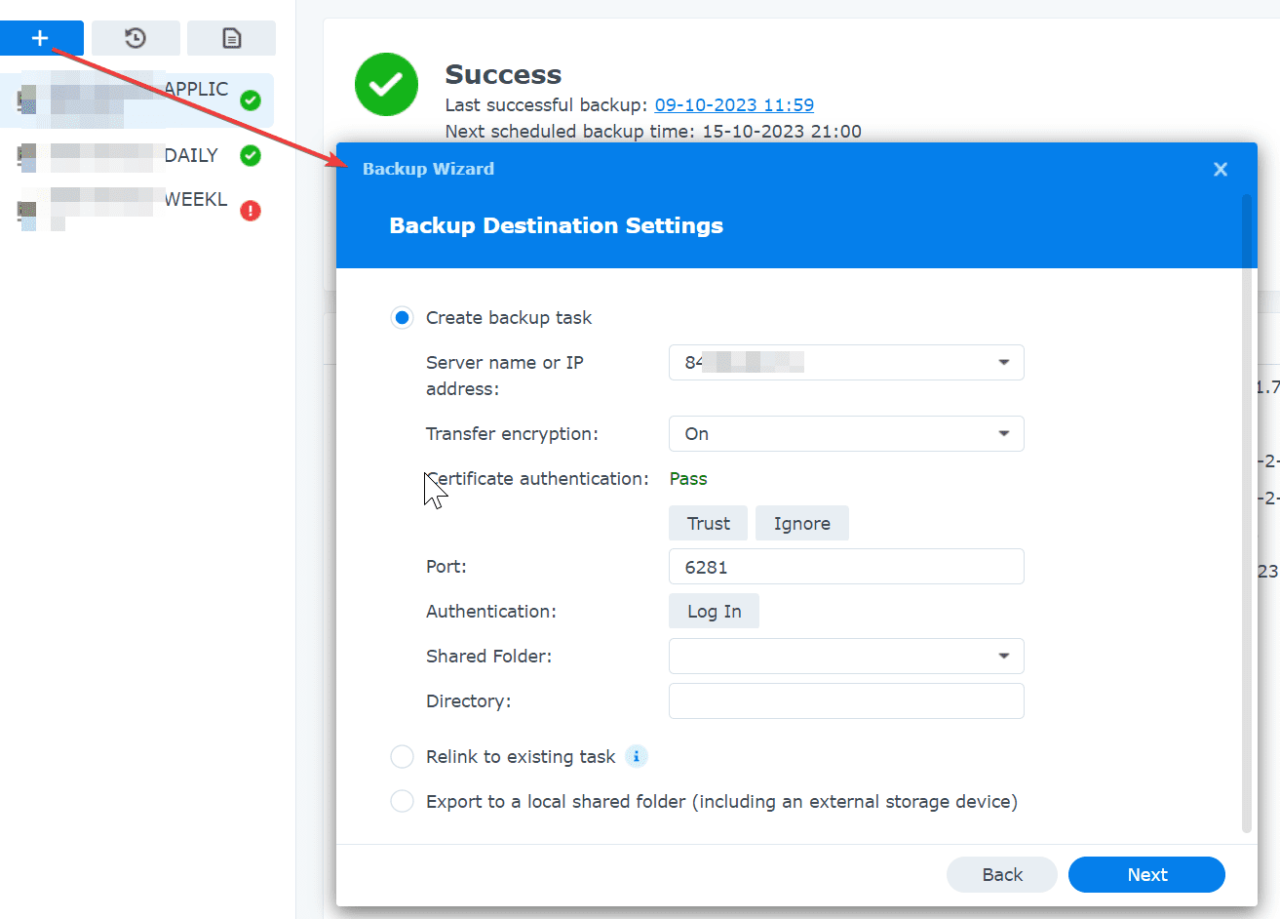Click the Next button in wizard
Screen dimensions: 1280x919
click(x=1147, y=874)
